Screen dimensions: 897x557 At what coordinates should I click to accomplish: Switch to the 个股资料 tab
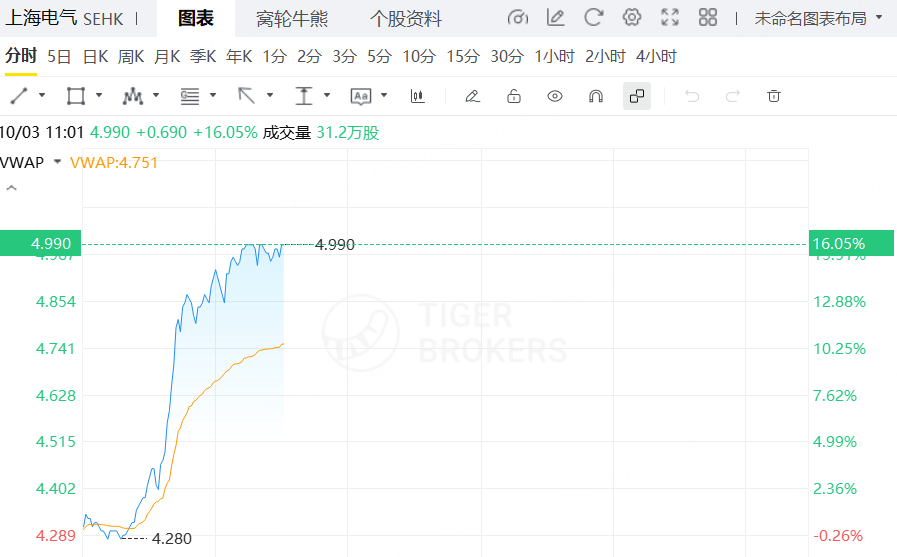coord(406,19)
